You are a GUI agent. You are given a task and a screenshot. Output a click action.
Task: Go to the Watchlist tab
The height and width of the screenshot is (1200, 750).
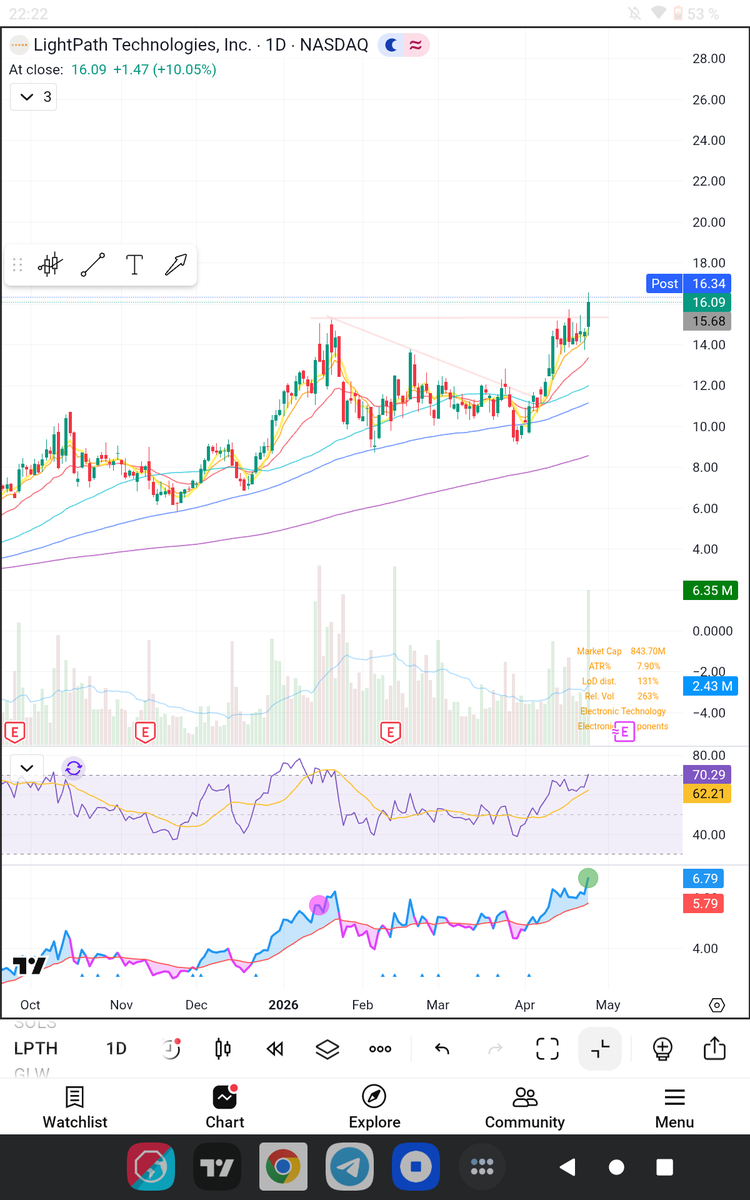coord(75,1108)
